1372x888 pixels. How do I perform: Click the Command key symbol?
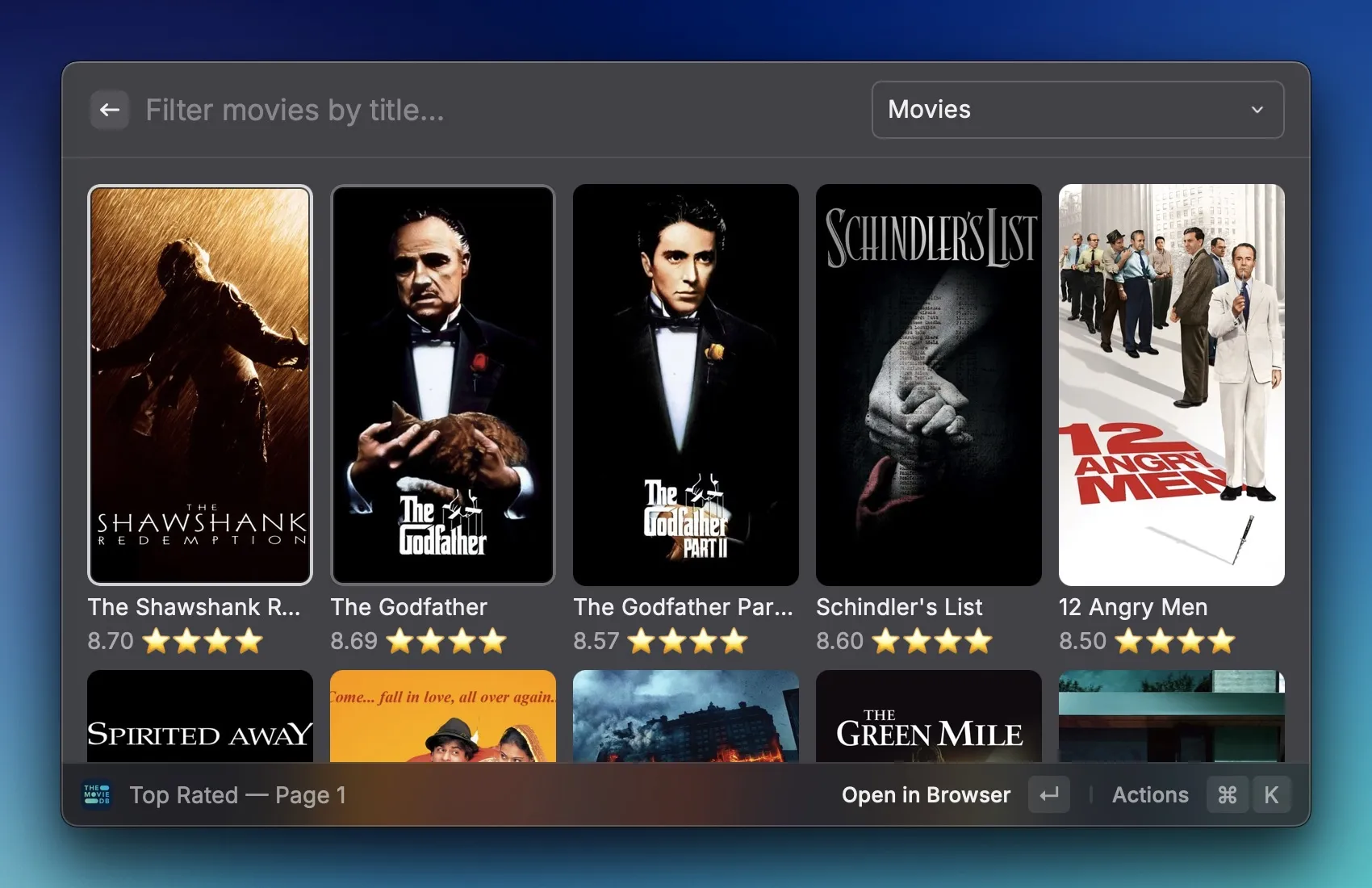click(x=1227, y=794)
